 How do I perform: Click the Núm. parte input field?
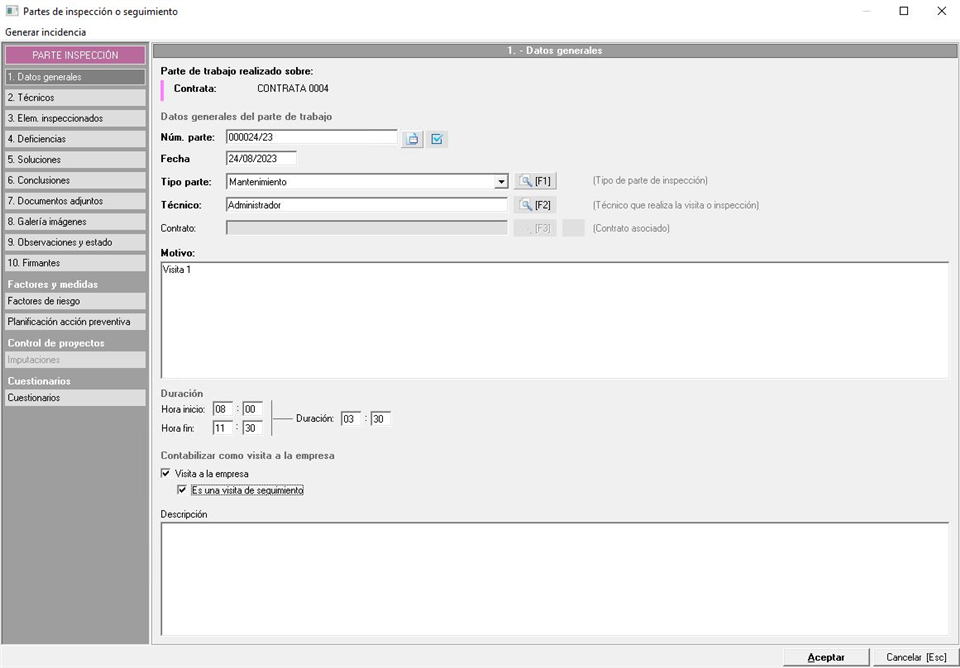coord(312,137)
